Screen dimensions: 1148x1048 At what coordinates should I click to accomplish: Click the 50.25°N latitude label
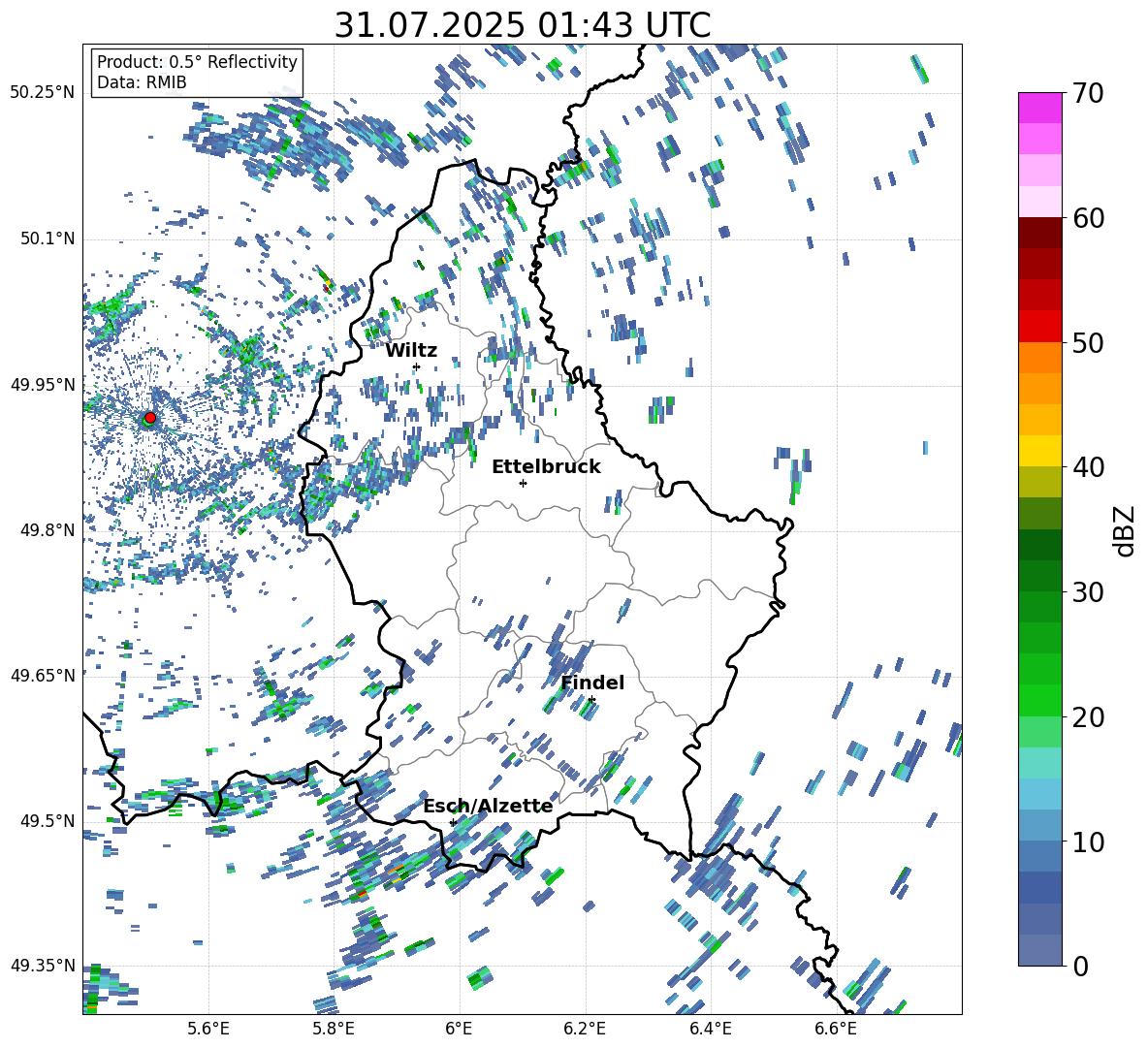[x=43, y=93]
